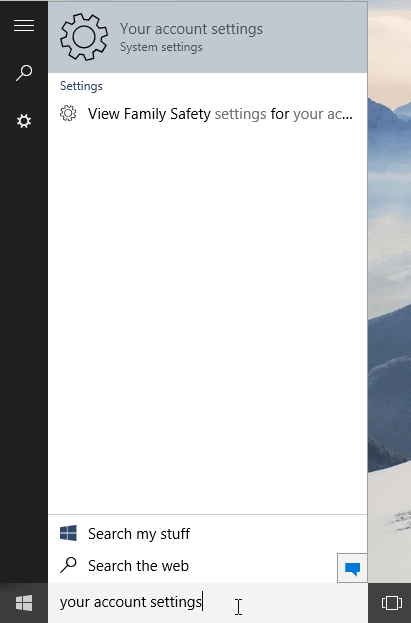Open the 'Your account settings' top result

207,37
